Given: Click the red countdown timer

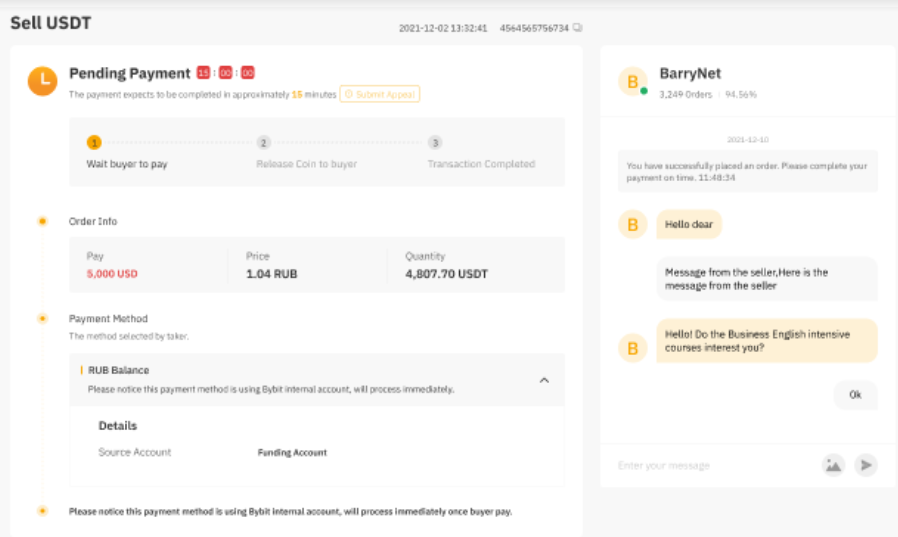Looking at the screenshot, I should [226, 73].
